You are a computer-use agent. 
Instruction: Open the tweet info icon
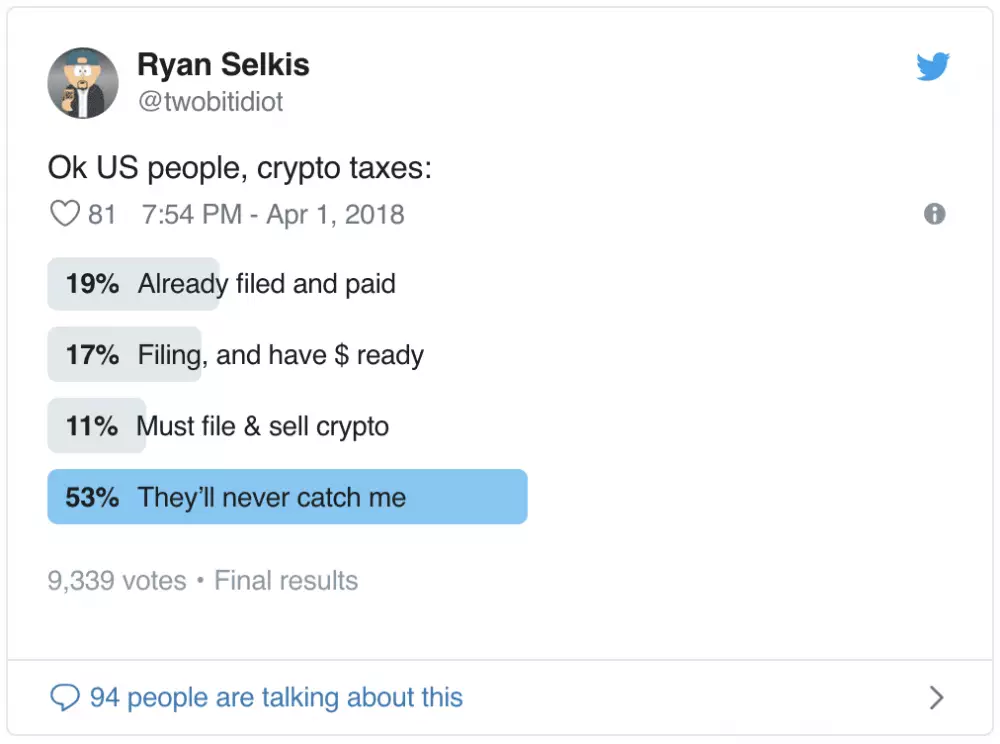[934, 214]
